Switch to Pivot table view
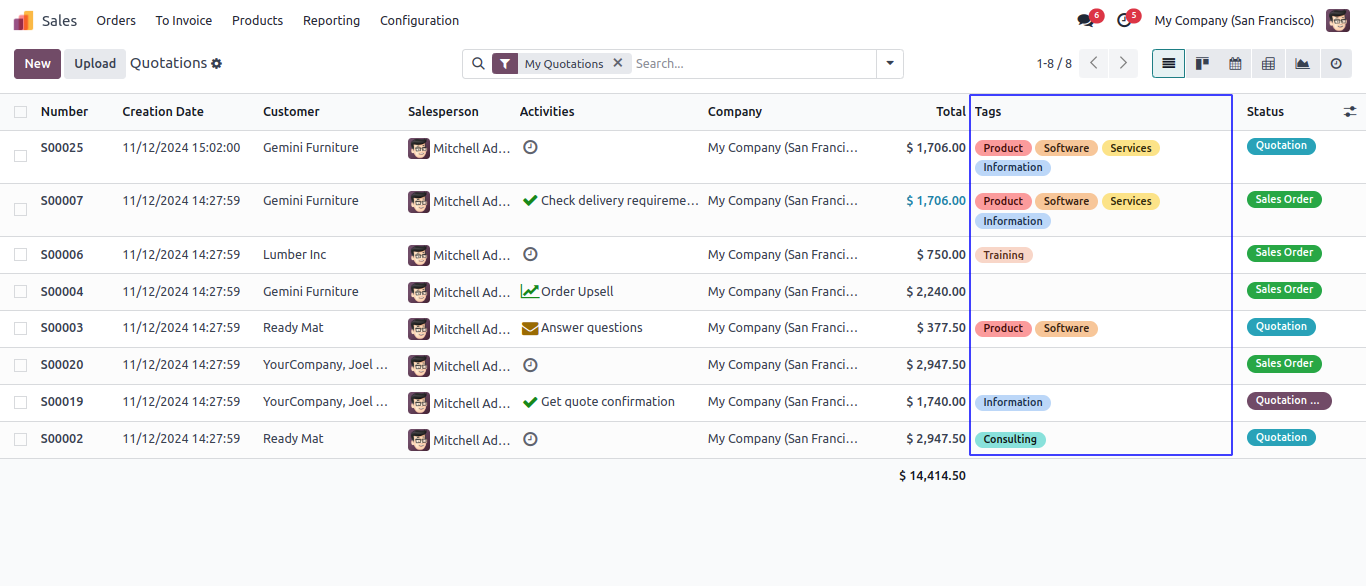1366x586 pixels. pyautogui.click(x=1268, y=64)
